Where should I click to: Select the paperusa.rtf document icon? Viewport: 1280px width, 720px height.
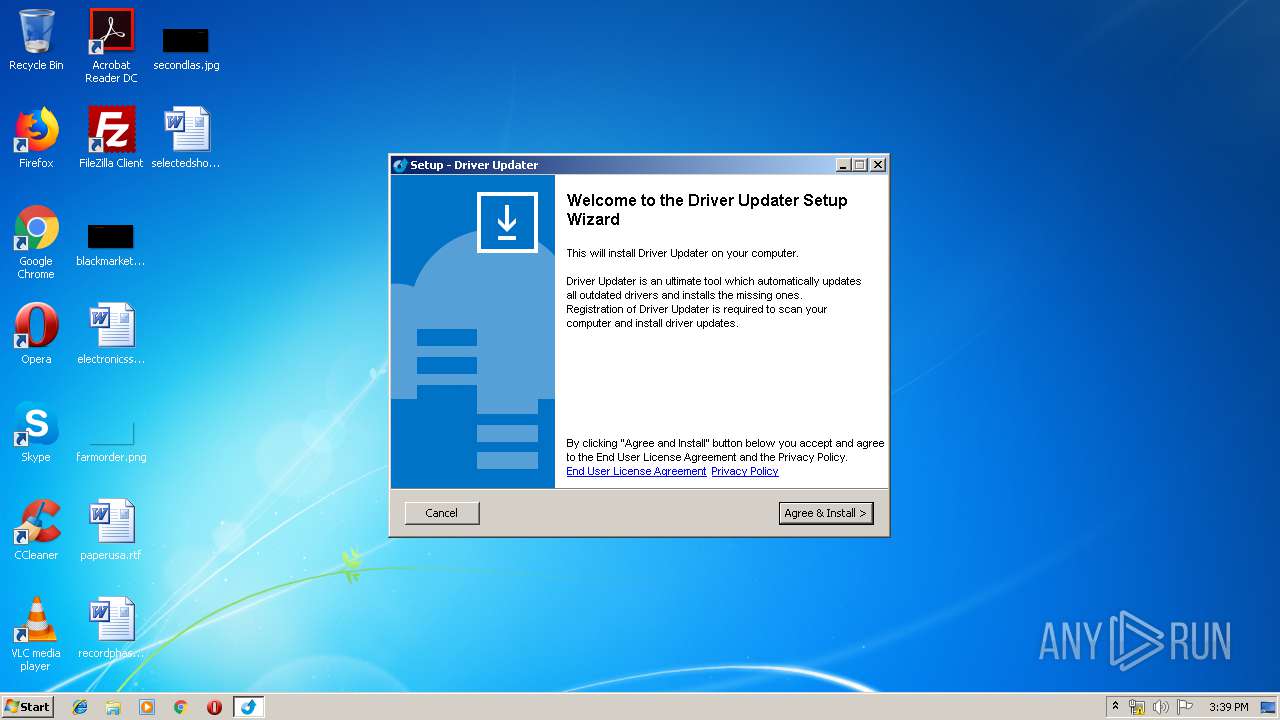(x=111, y=530)
